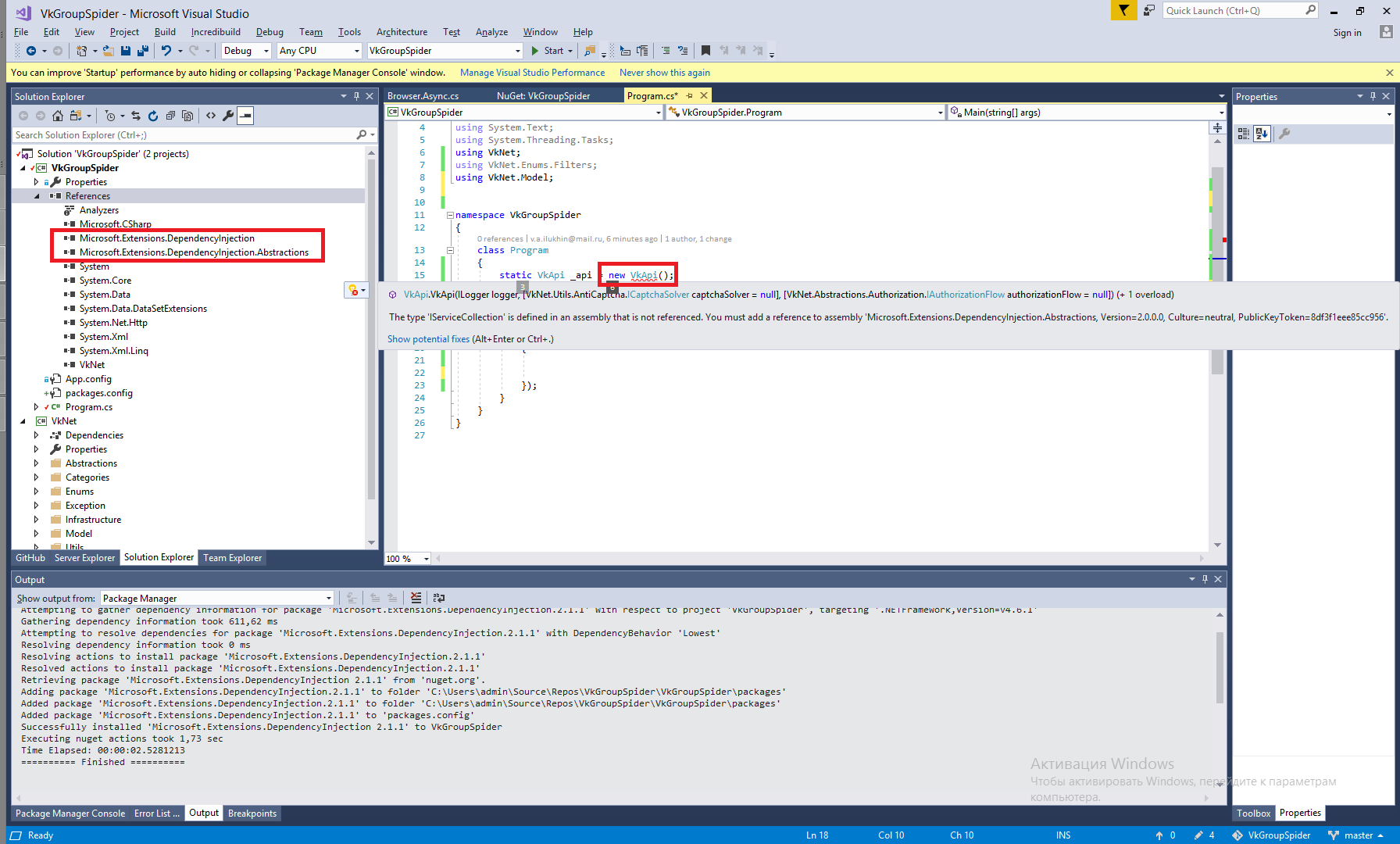The image size is (1400, 844).
Task: Click the Output window vertical scrollbar thumb
Action: [1220, 668]
